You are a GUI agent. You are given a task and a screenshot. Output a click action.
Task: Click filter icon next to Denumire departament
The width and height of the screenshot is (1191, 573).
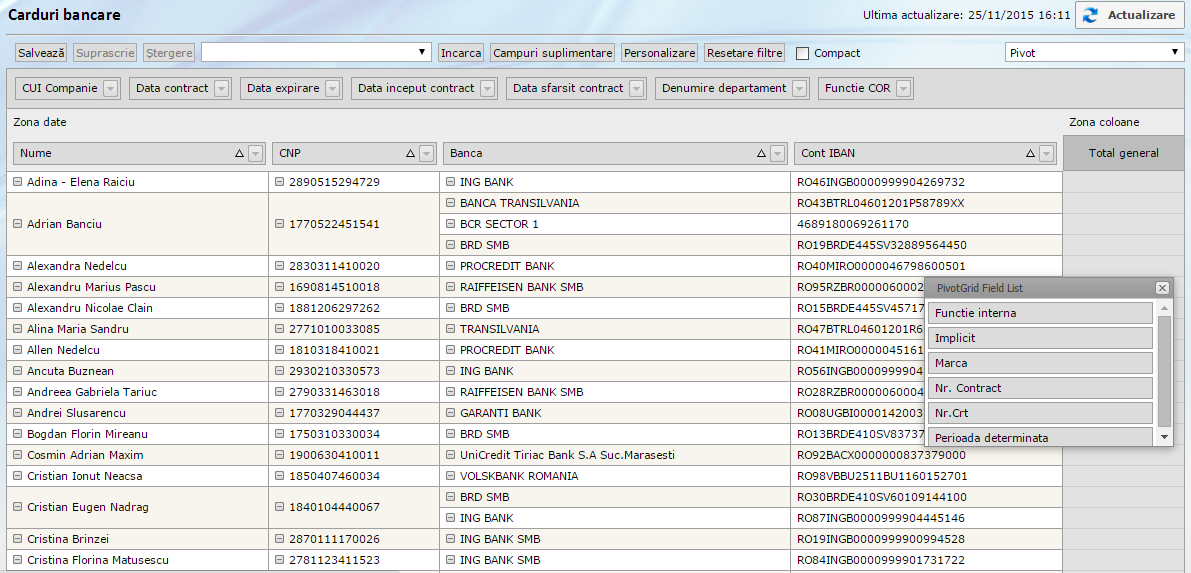click(x=799, y=89)
